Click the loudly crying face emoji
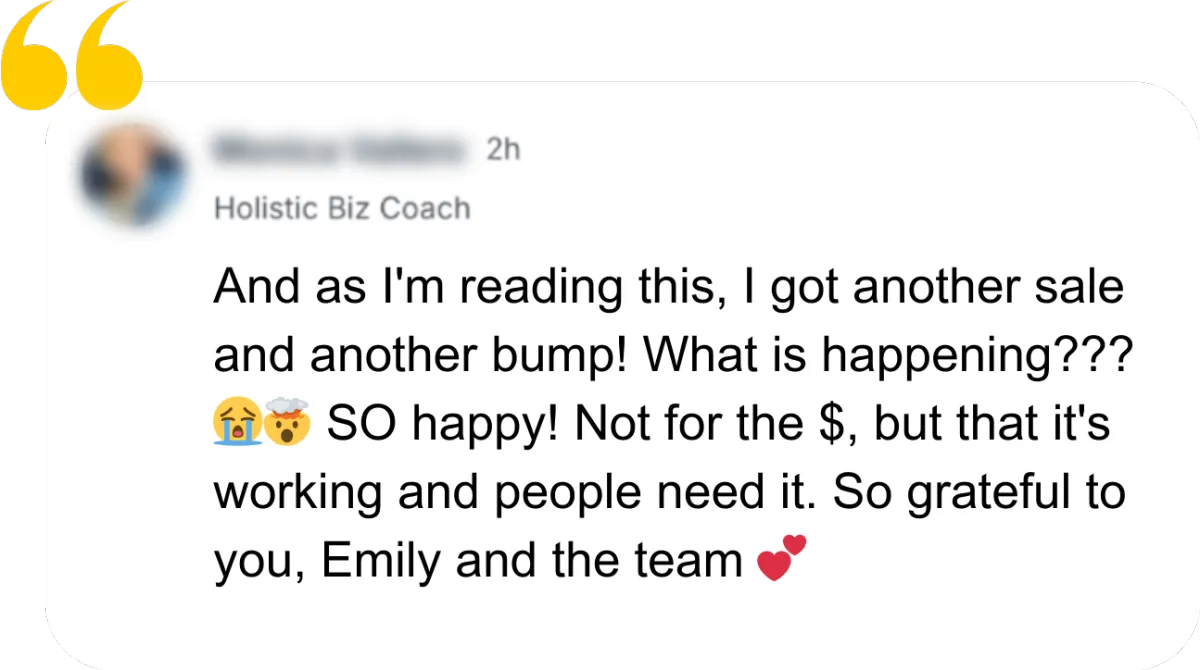 pos(238,425)
